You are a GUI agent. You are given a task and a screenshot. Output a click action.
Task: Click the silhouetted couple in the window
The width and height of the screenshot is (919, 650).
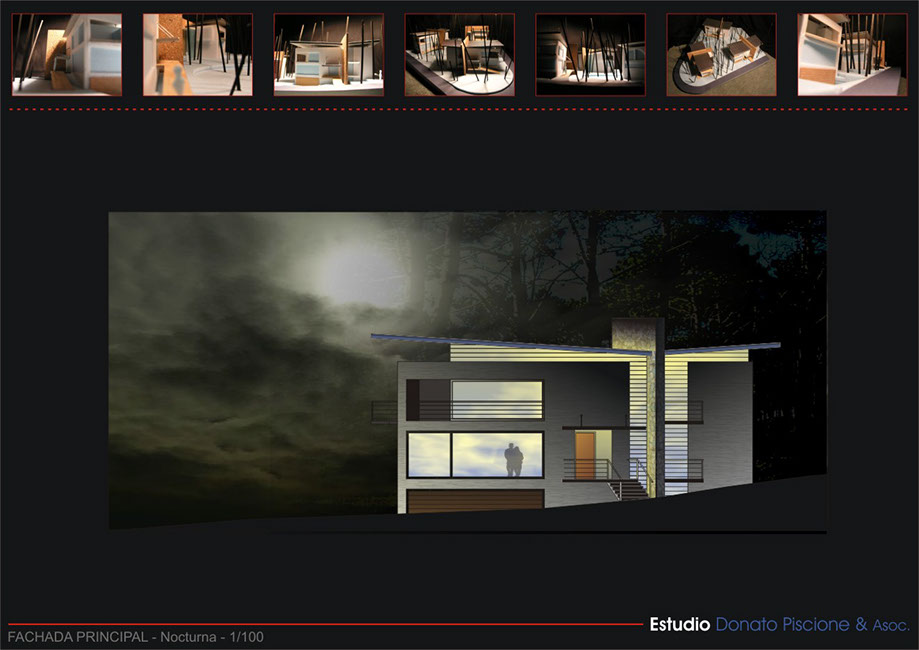click(513, 460)
